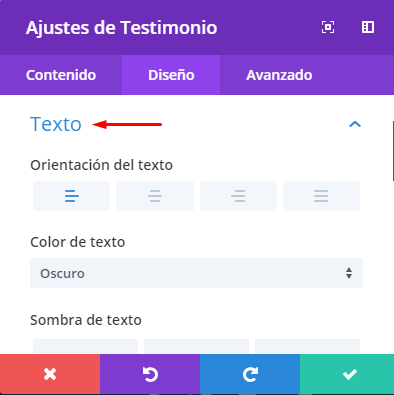Set text orientation to right aligned
394x395 pixels.
coord(238,196)
